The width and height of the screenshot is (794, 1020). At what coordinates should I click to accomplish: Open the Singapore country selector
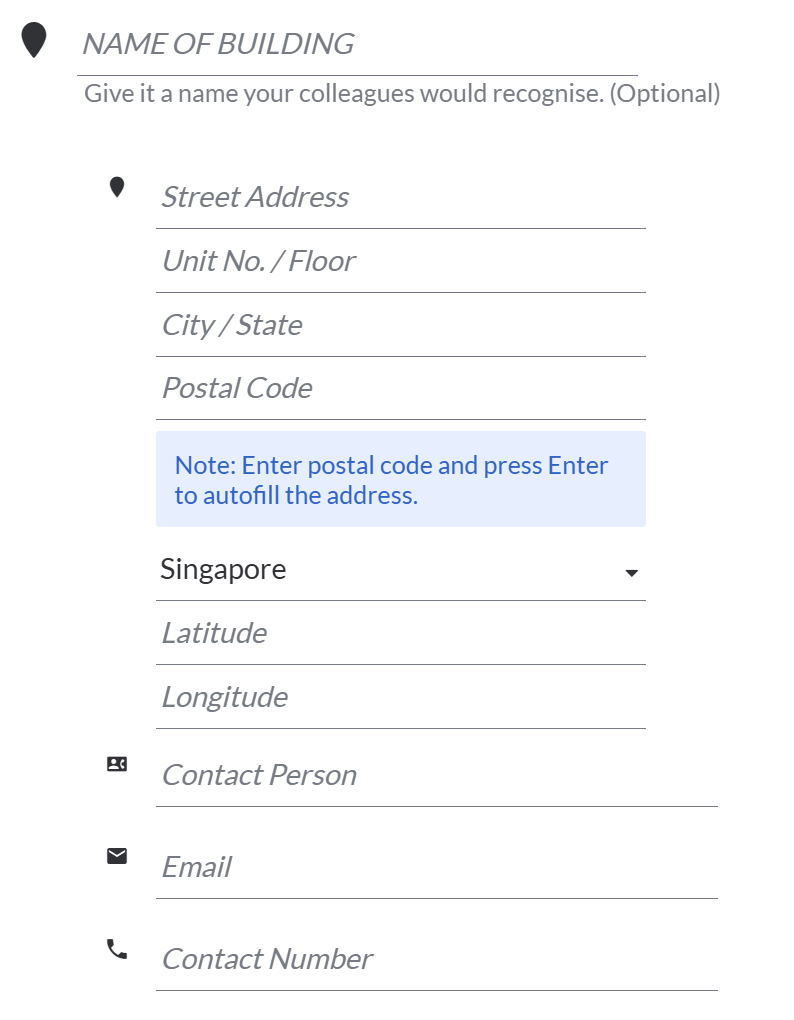(390, 570)
